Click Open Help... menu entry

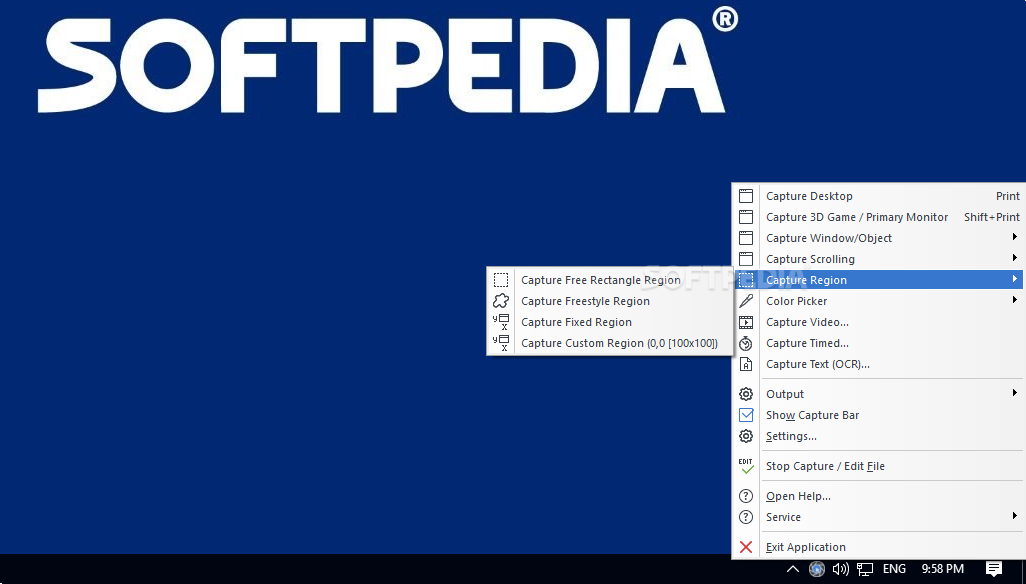(879, 496)
